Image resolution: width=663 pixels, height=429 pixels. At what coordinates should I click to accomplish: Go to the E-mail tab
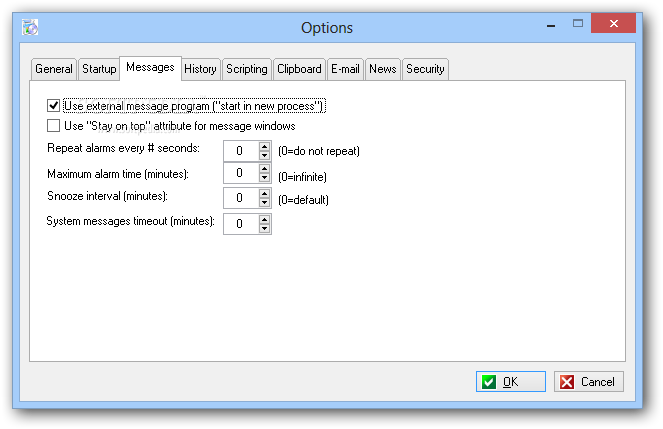(x=345, y=69)
